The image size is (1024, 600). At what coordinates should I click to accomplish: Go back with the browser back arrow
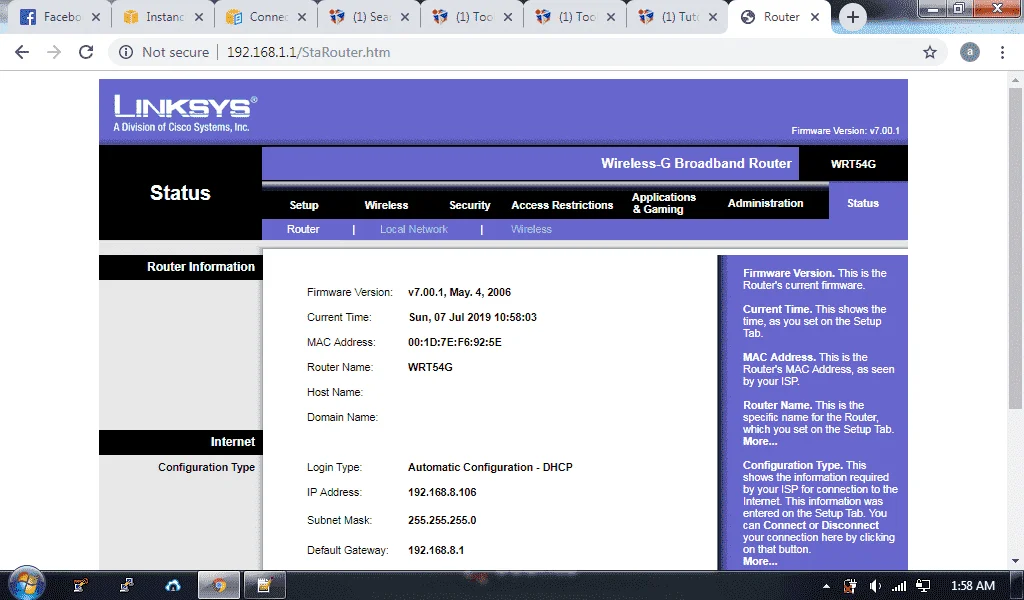click(22, 52)
